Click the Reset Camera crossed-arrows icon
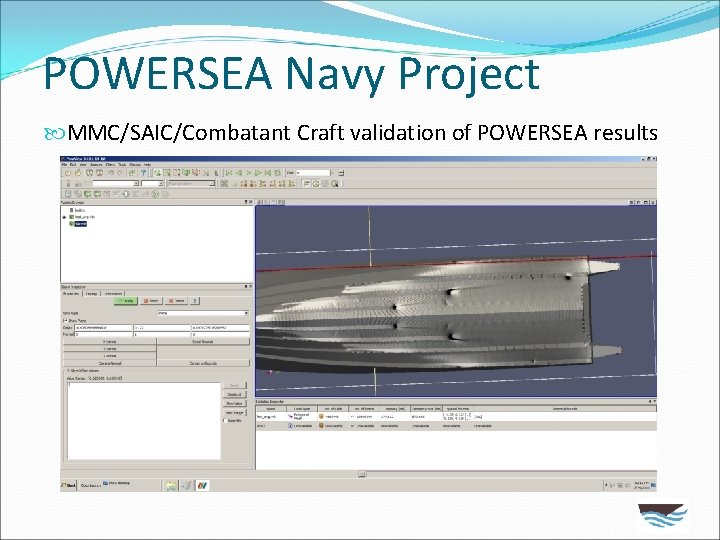720x540 pixels. [224, 184]
